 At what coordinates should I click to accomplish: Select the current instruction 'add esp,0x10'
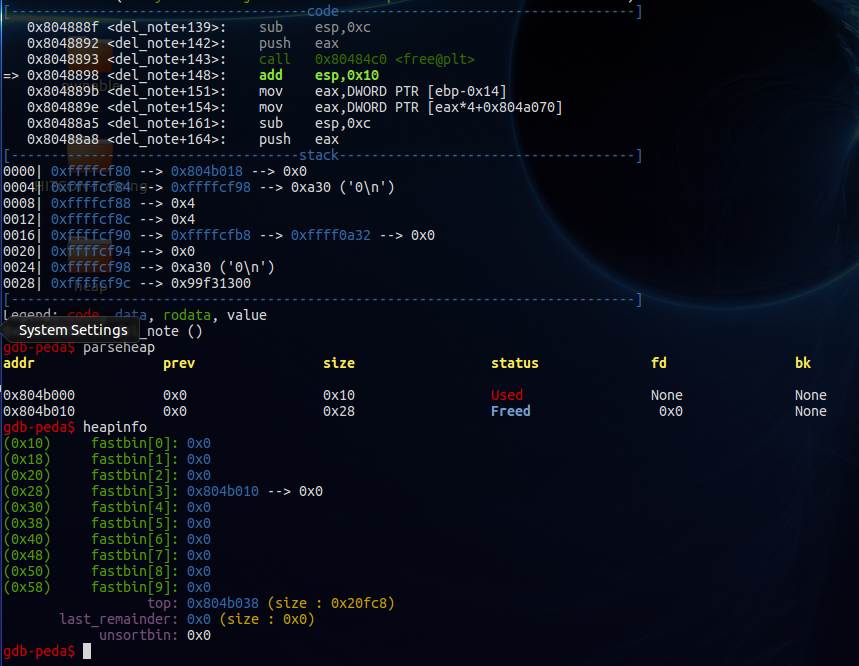pyautogui.click(x=319, y=75)
